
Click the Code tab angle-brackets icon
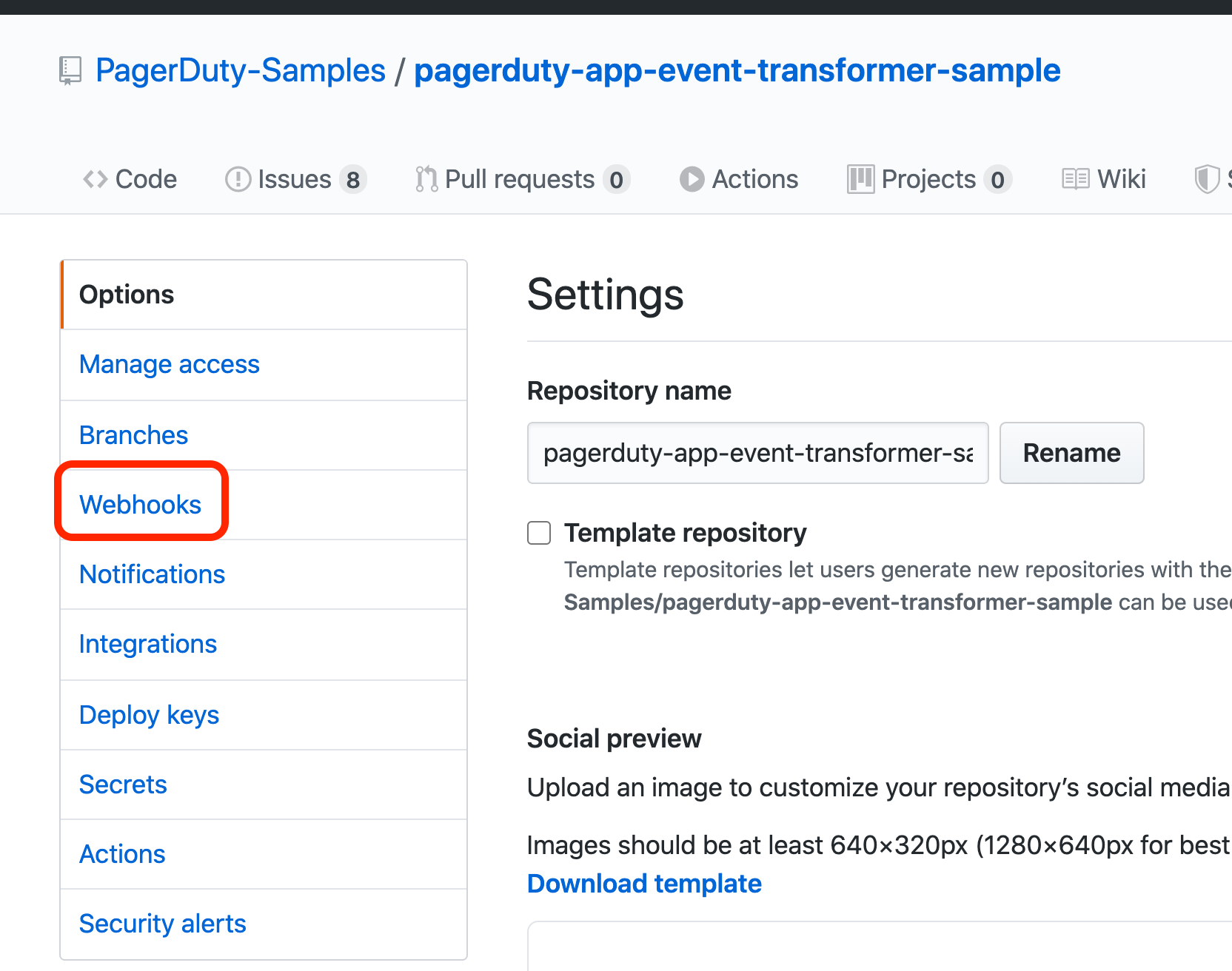pos(96,179)
